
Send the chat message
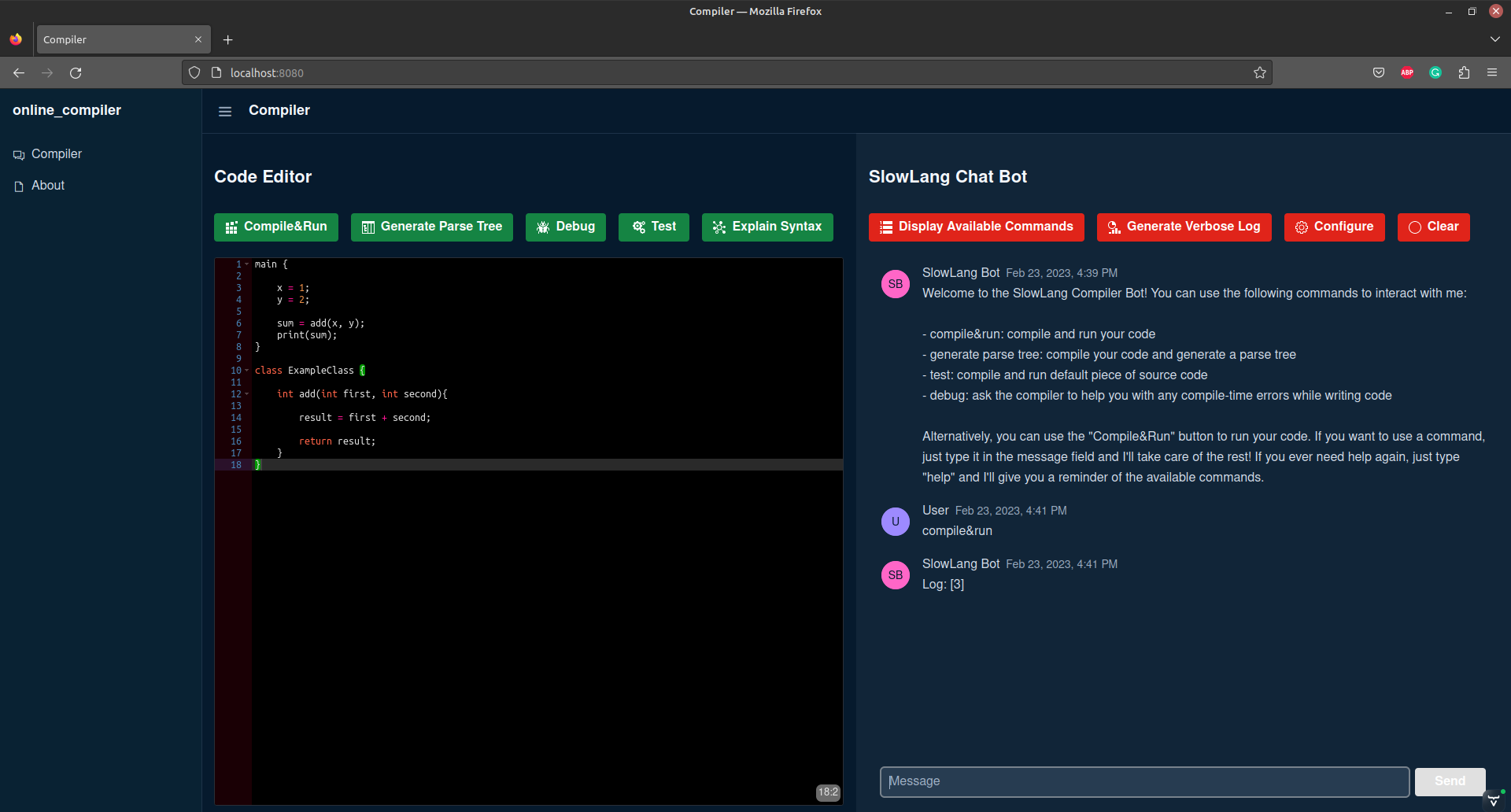(1450, 781)
